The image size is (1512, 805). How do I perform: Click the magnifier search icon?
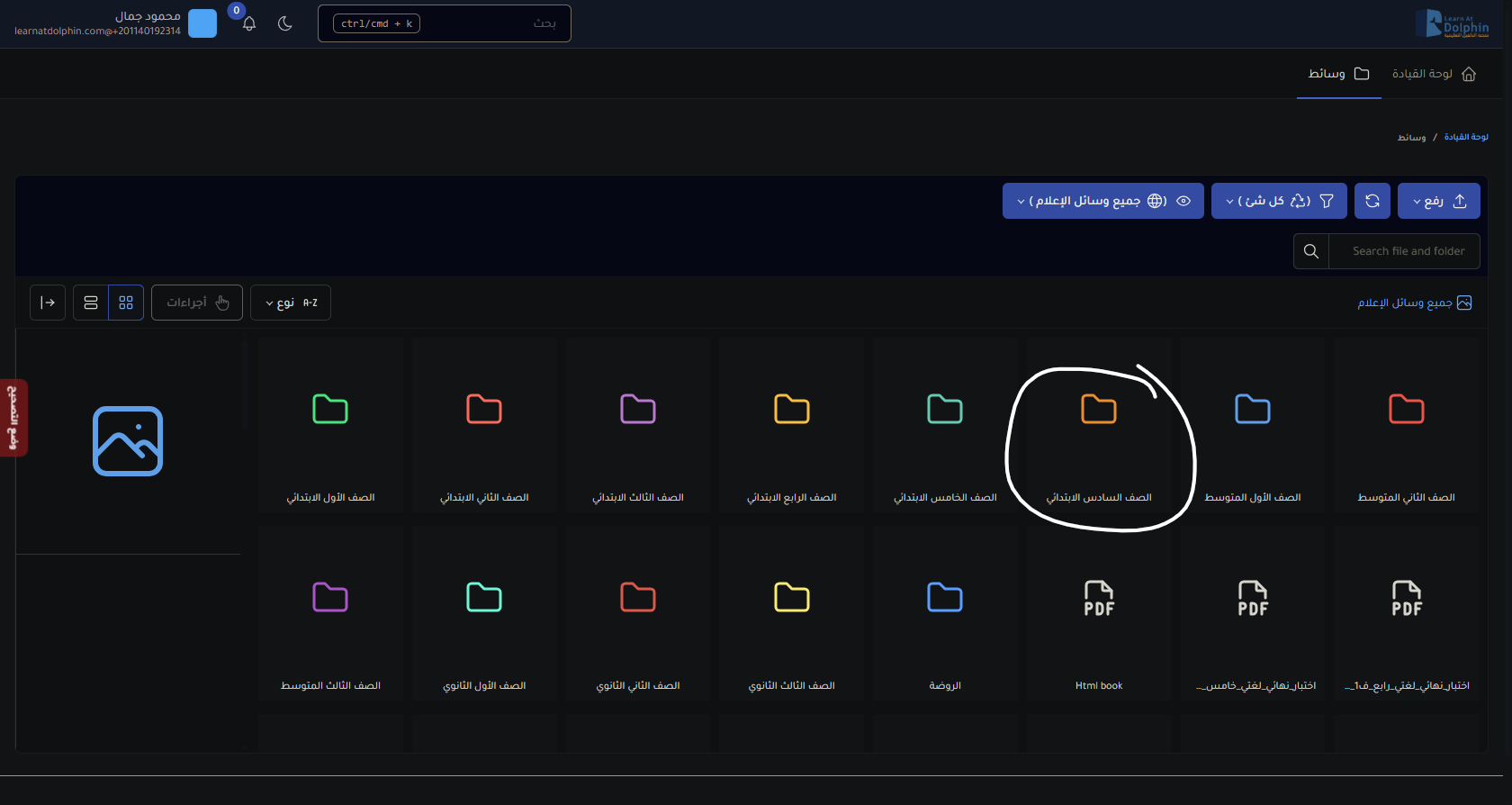[x=1311, y=251]
